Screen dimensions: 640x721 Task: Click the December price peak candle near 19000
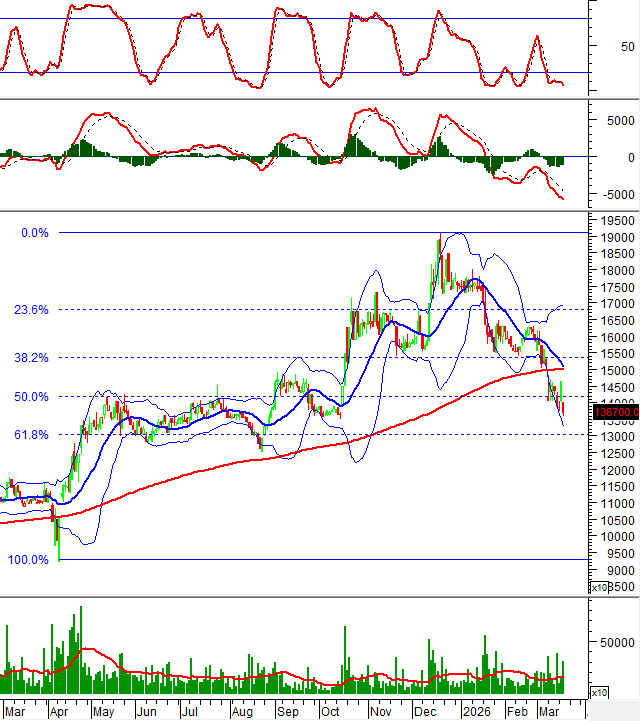coord(439,243)
